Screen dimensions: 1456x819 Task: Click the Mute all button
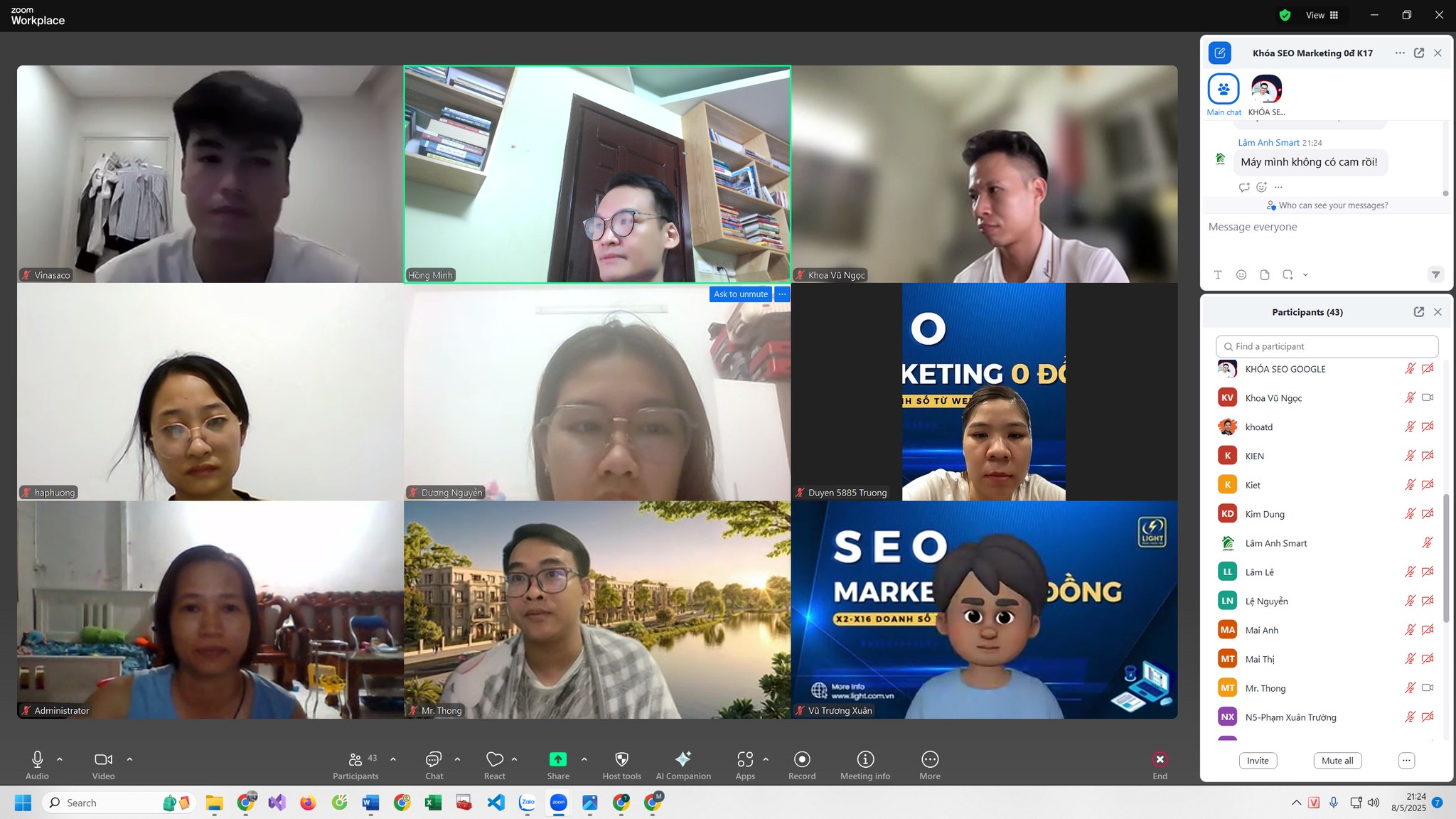(x=1337, y=761)
